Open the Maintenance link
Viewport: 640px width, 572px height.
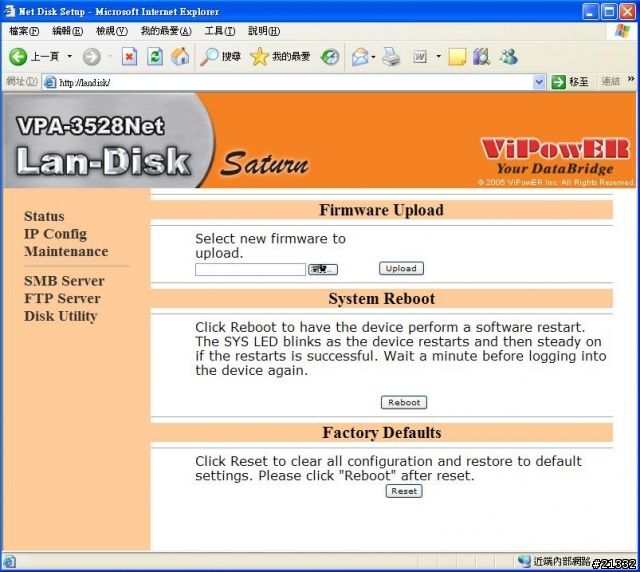click(x=66, y=252)
